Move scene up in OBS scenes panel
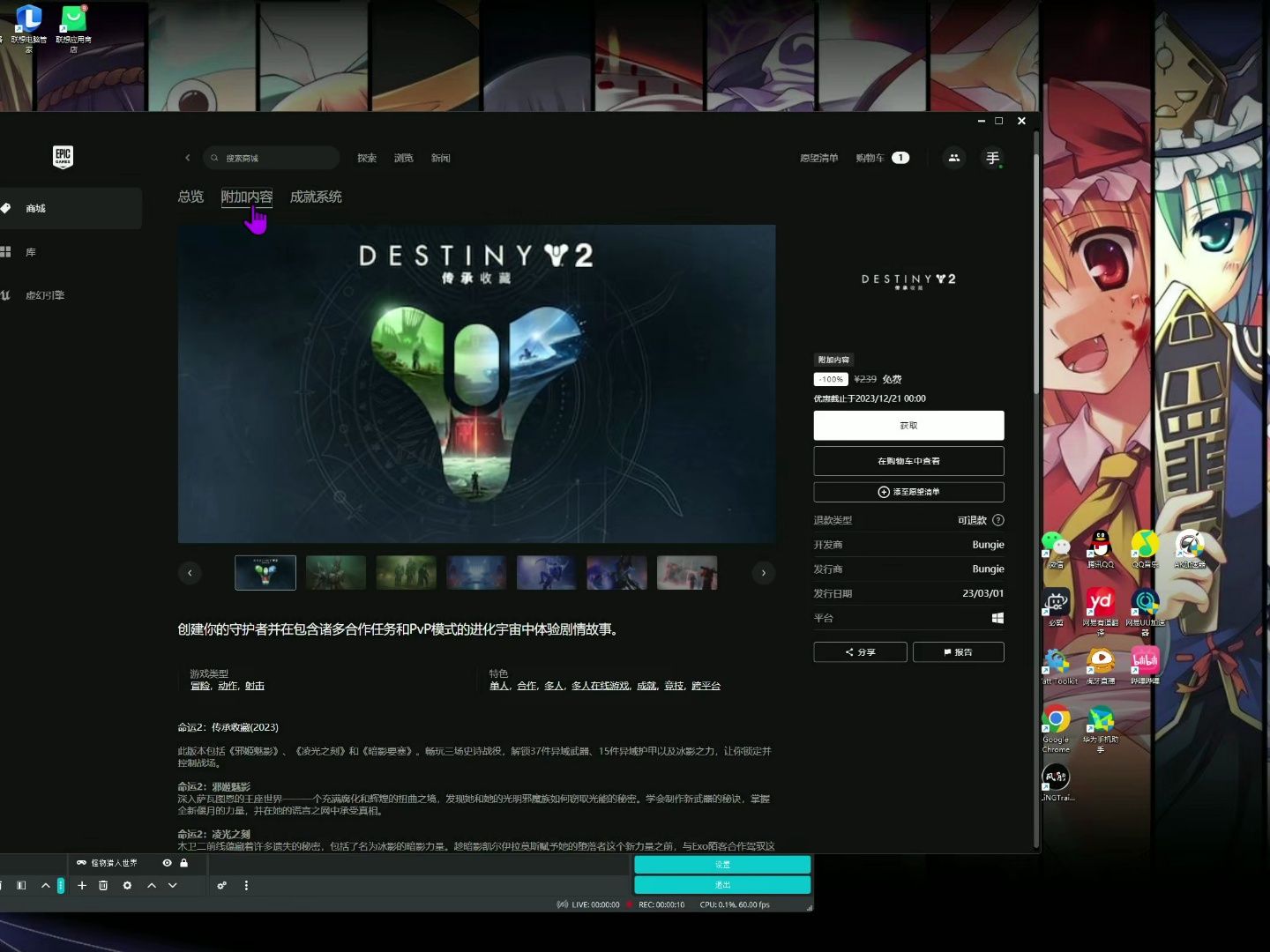The width and height of the screenshot is (1270, 952). (46, 885)
